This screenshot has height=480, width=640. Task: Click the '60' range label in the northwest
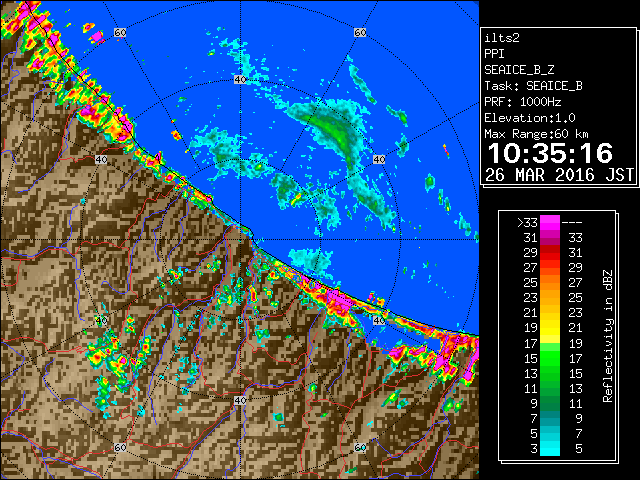click(120, 33)
